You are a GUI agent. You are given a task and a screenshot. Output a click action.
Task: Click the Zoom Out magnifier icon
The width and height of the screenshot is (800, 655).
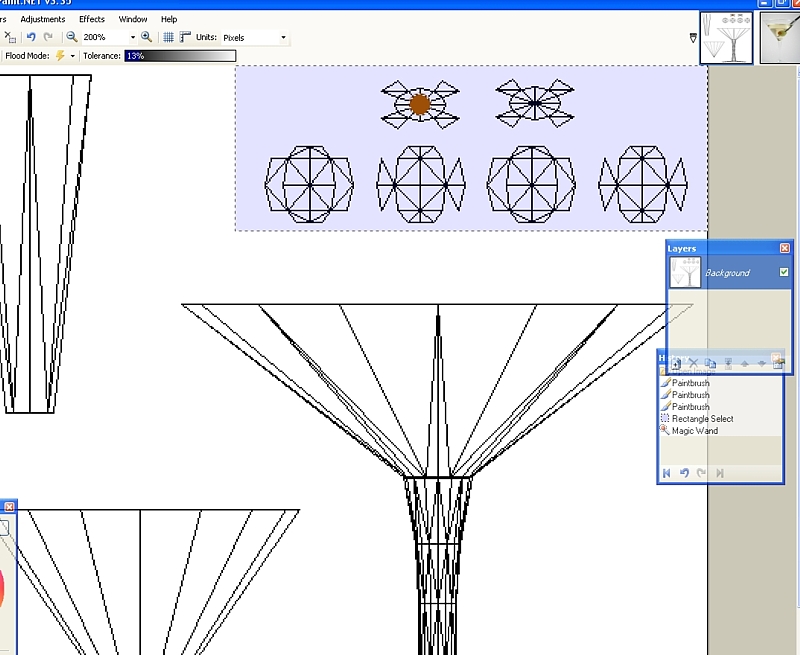pyautogui.click(x=72, y=37)
